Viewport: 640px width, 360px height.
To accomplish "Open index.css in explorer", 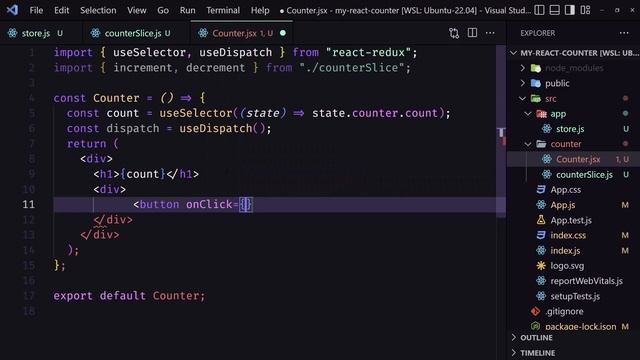I will coord(568,236).
